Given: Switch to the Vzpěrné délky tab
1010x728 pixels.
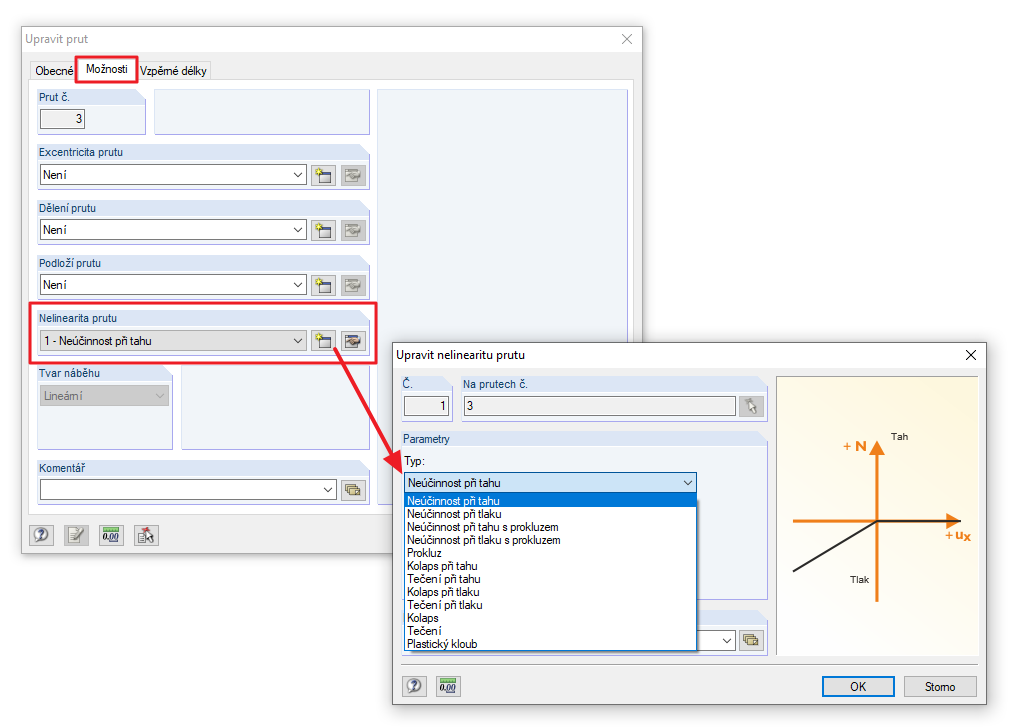Looking at the screenshot, I should coord(173,71).
